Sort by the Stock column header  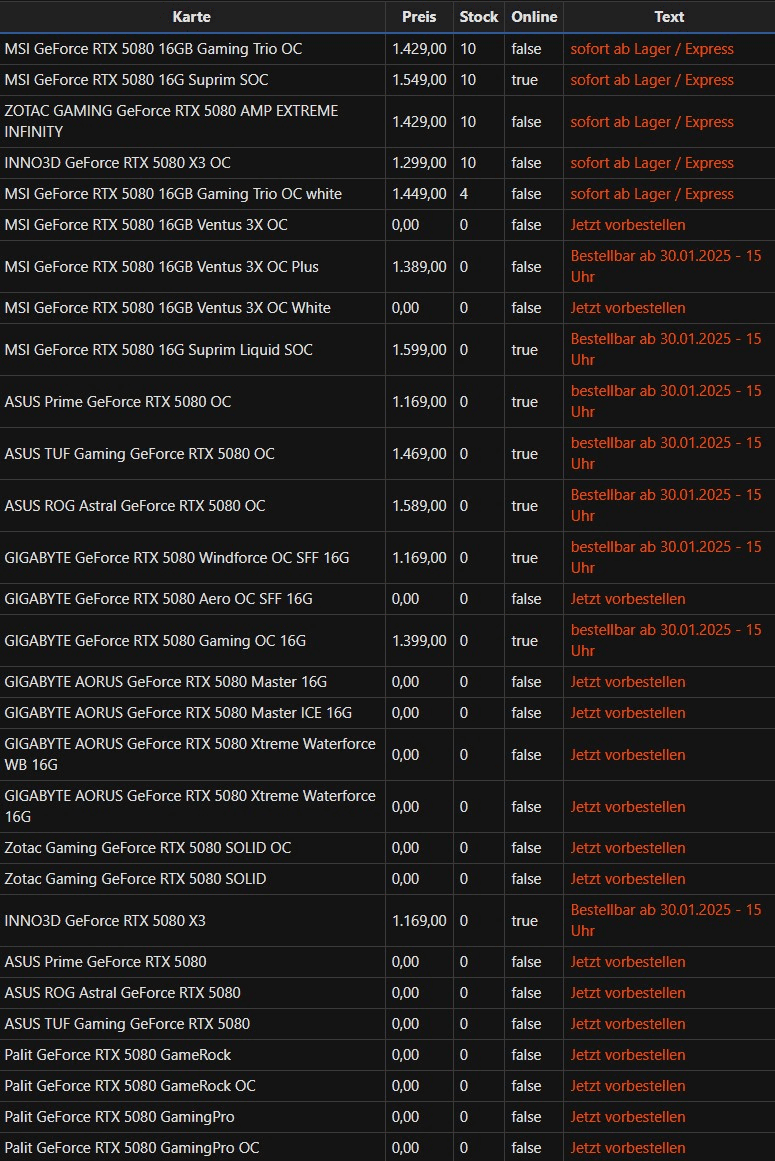pyautogui.click(x=478, y=16)
